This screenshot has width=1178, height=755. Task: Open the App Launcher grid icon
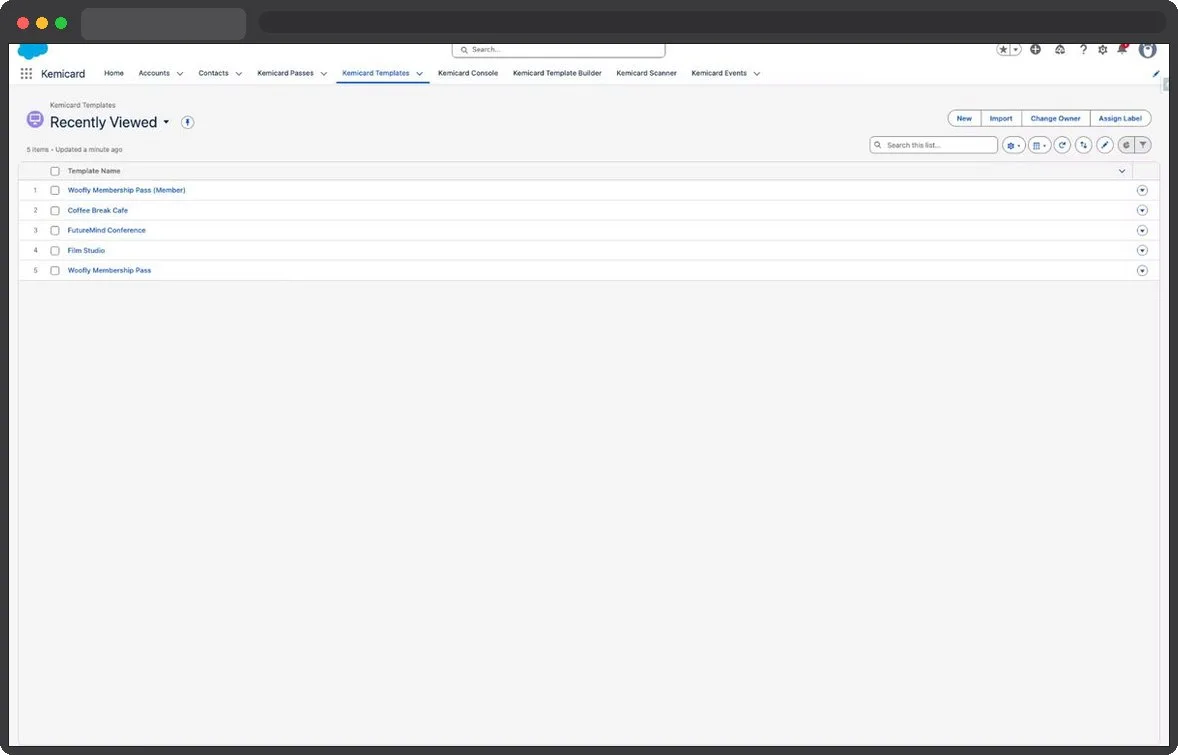pyautogui.click(x=26, y=74)
